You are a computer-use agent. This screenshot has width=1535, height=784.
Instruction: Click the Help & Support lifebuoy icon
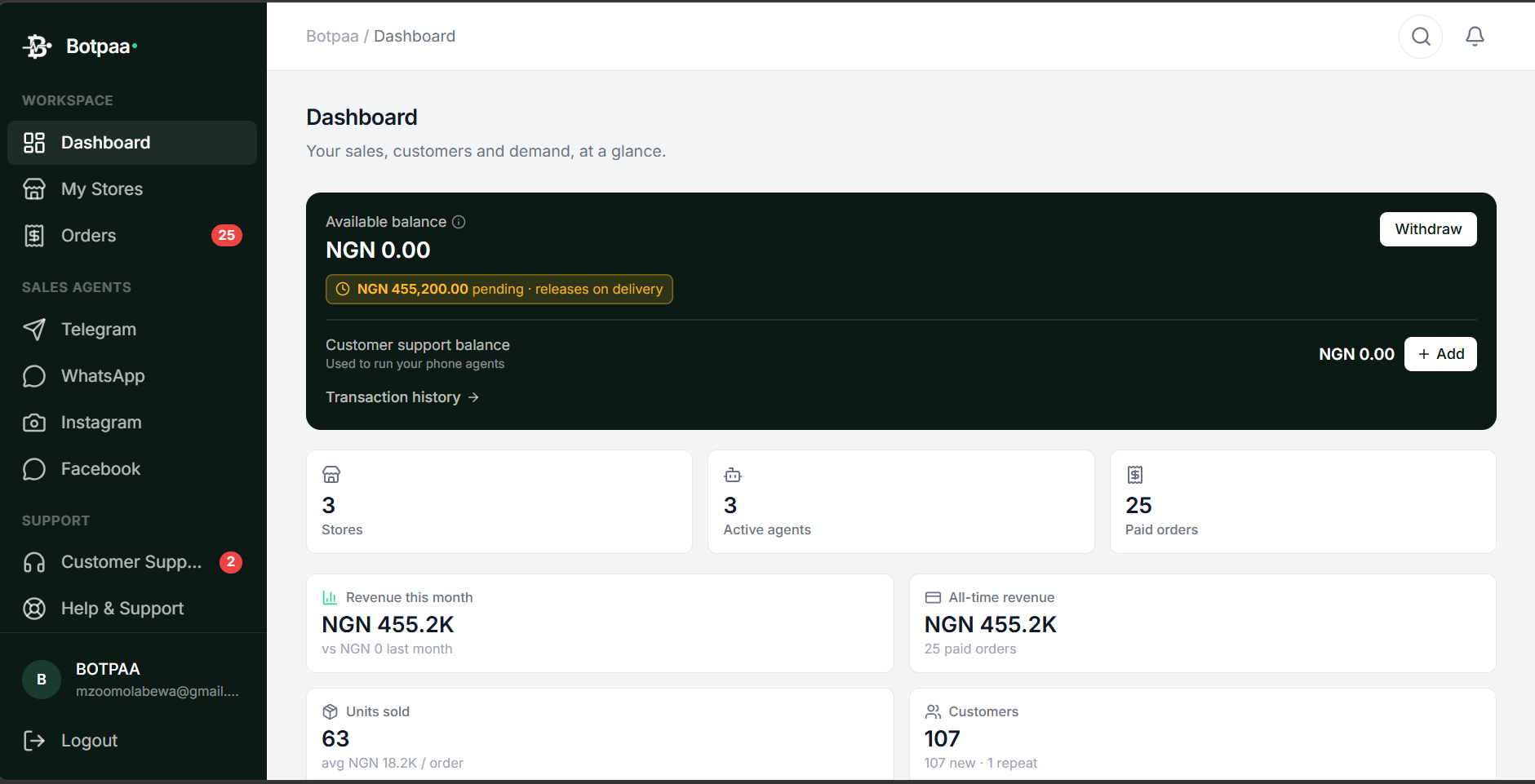tap(34, 609)
